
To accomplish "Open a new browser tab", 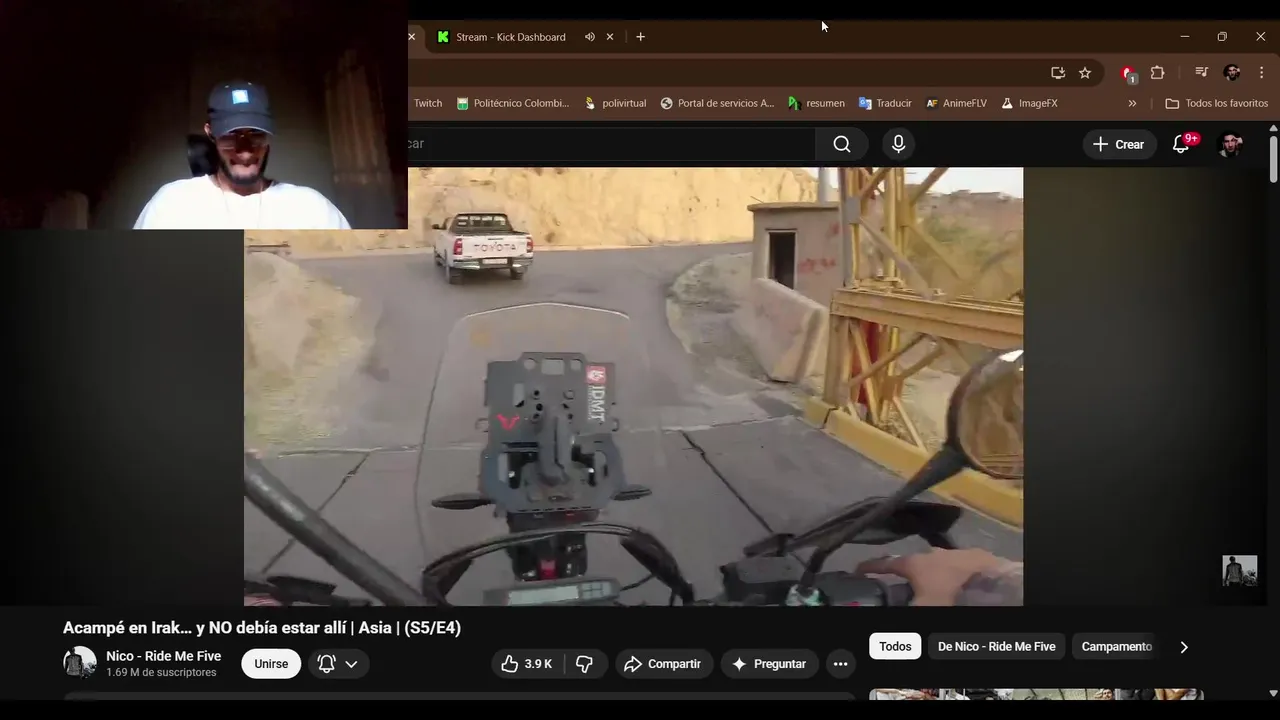I will pyautogui.click(x=640, y=37).
